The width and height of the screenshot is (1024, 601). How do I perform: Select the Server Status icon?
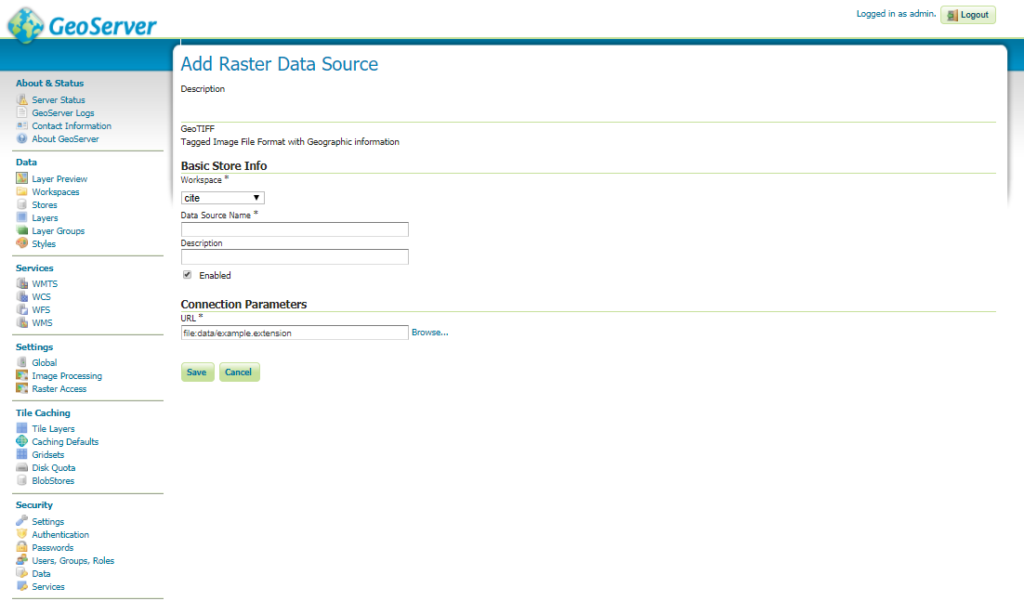21,99
